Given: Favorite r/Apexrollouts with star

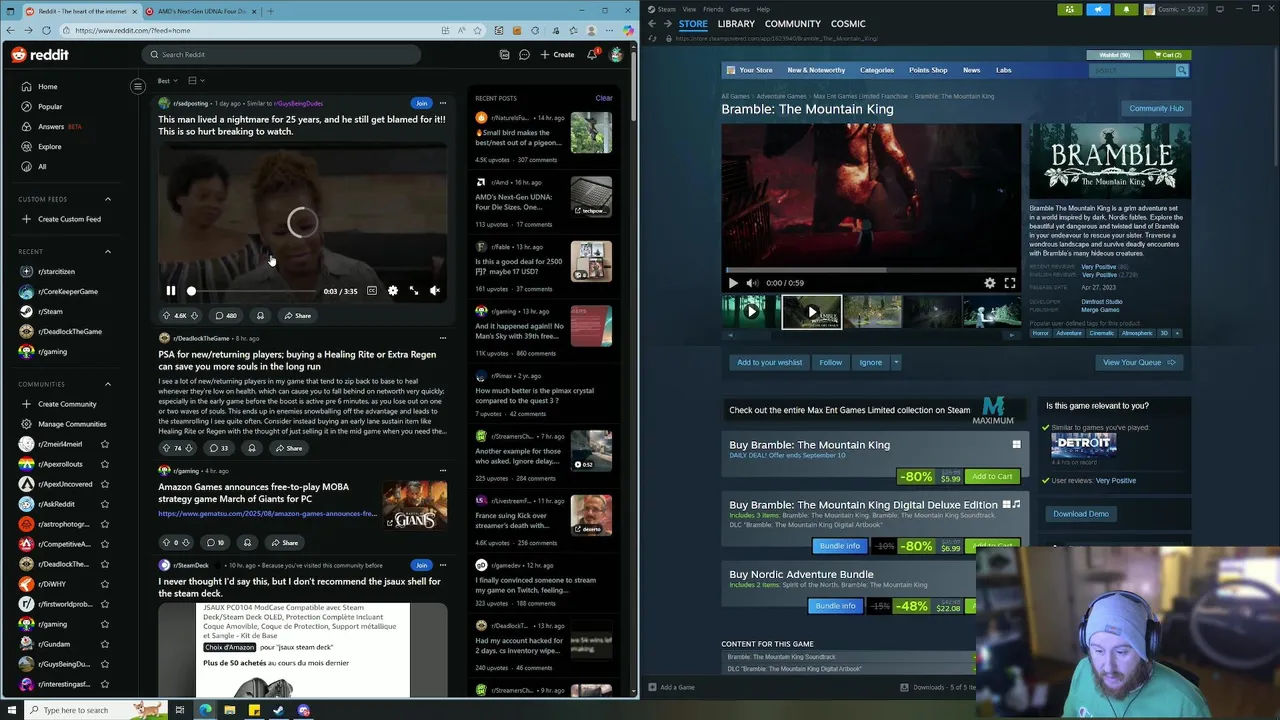Looking at the screenshot, I should tap(105, 464).
